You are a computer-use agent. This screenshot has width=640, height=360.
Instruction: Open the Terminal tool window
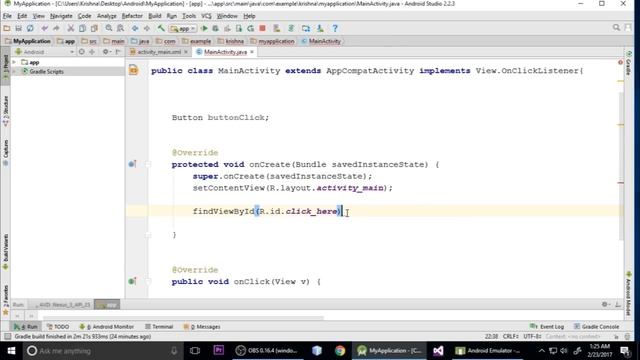(x=159, y=327)
